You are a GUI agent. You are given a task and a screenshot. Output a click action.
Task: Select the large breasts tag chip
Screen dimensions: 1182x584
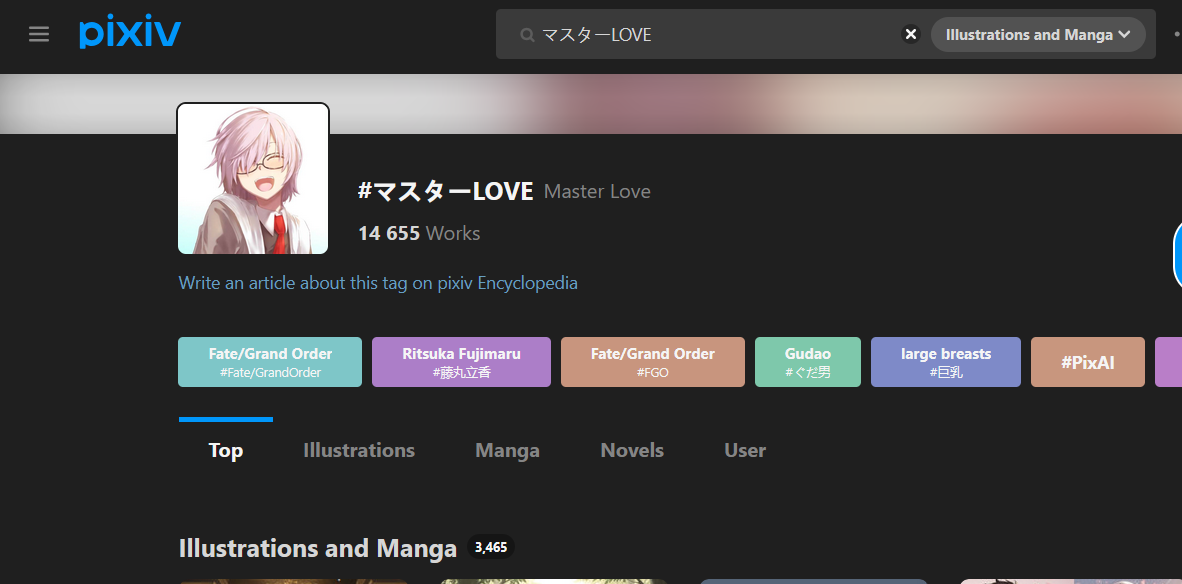click(x=945, y=362)
